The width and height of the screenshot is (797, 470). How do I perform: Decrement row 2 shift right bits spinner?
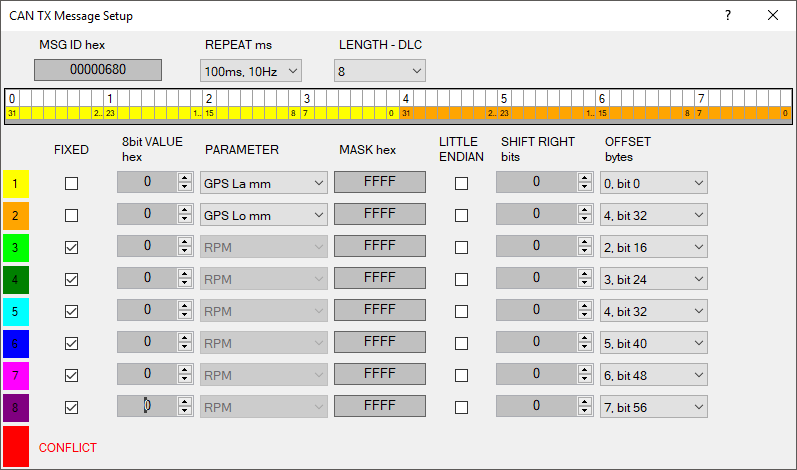585,219
